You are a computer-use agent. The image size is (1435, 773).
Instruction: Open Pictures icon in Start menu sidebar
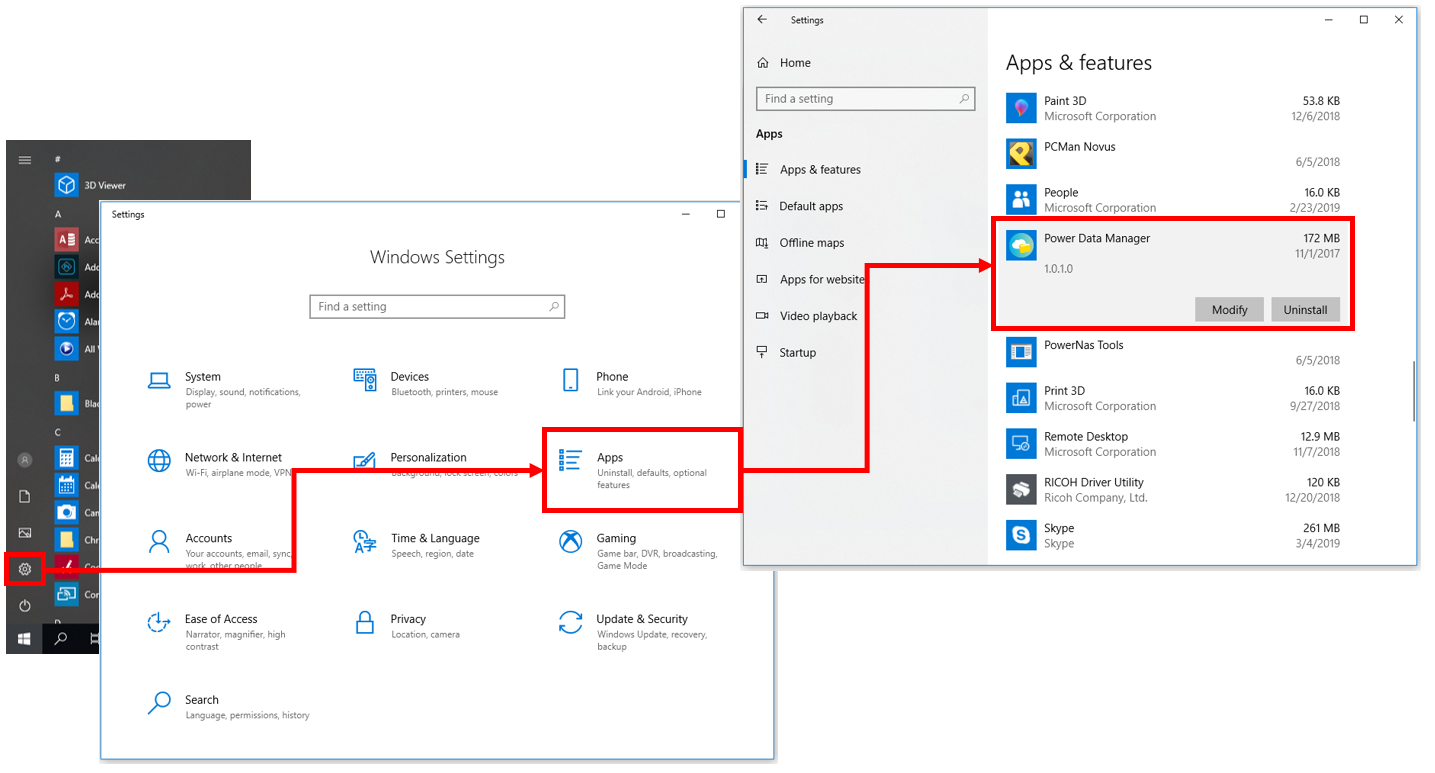click(x=25, y=533)
